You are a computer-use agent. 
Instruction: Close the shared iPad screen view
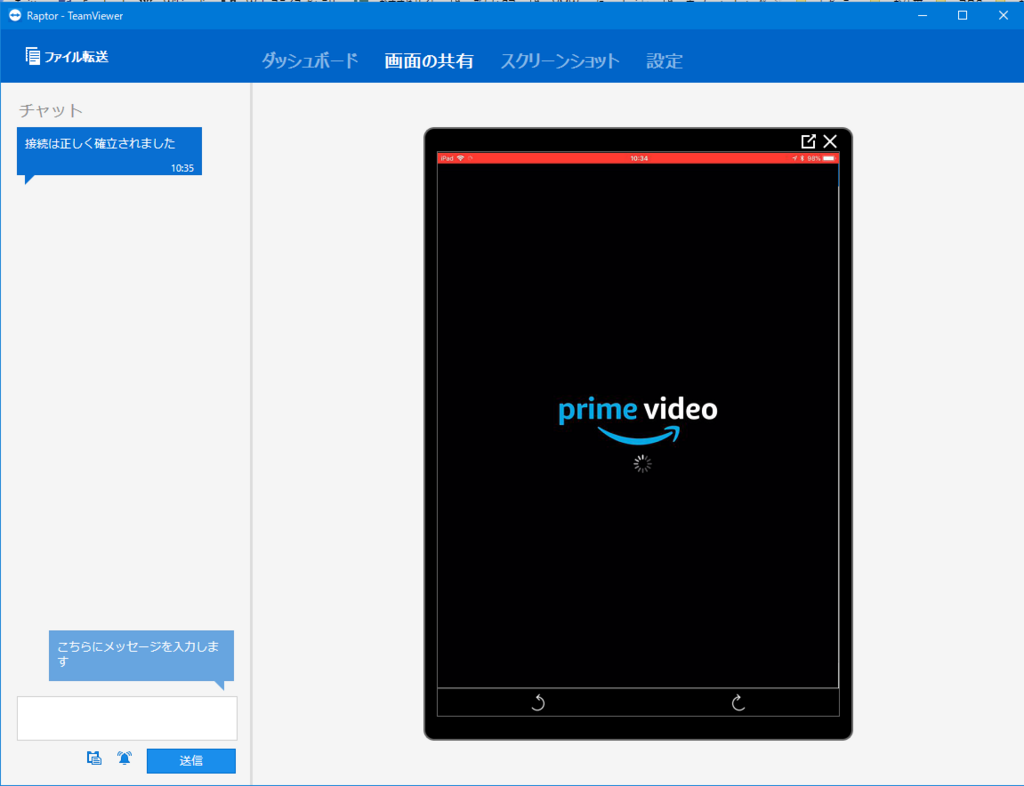click(x=830, y=141)
